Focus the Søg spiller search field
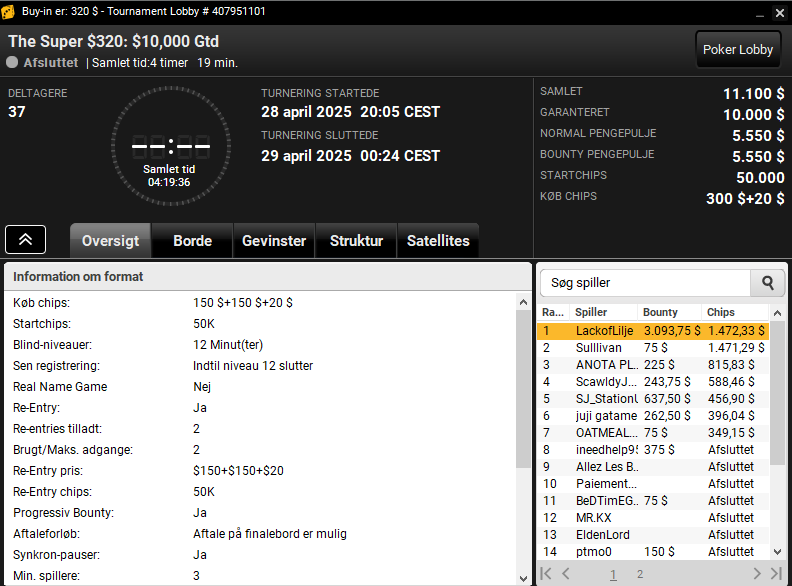This screenshot has height=586, width=792. tap(646, 283)
